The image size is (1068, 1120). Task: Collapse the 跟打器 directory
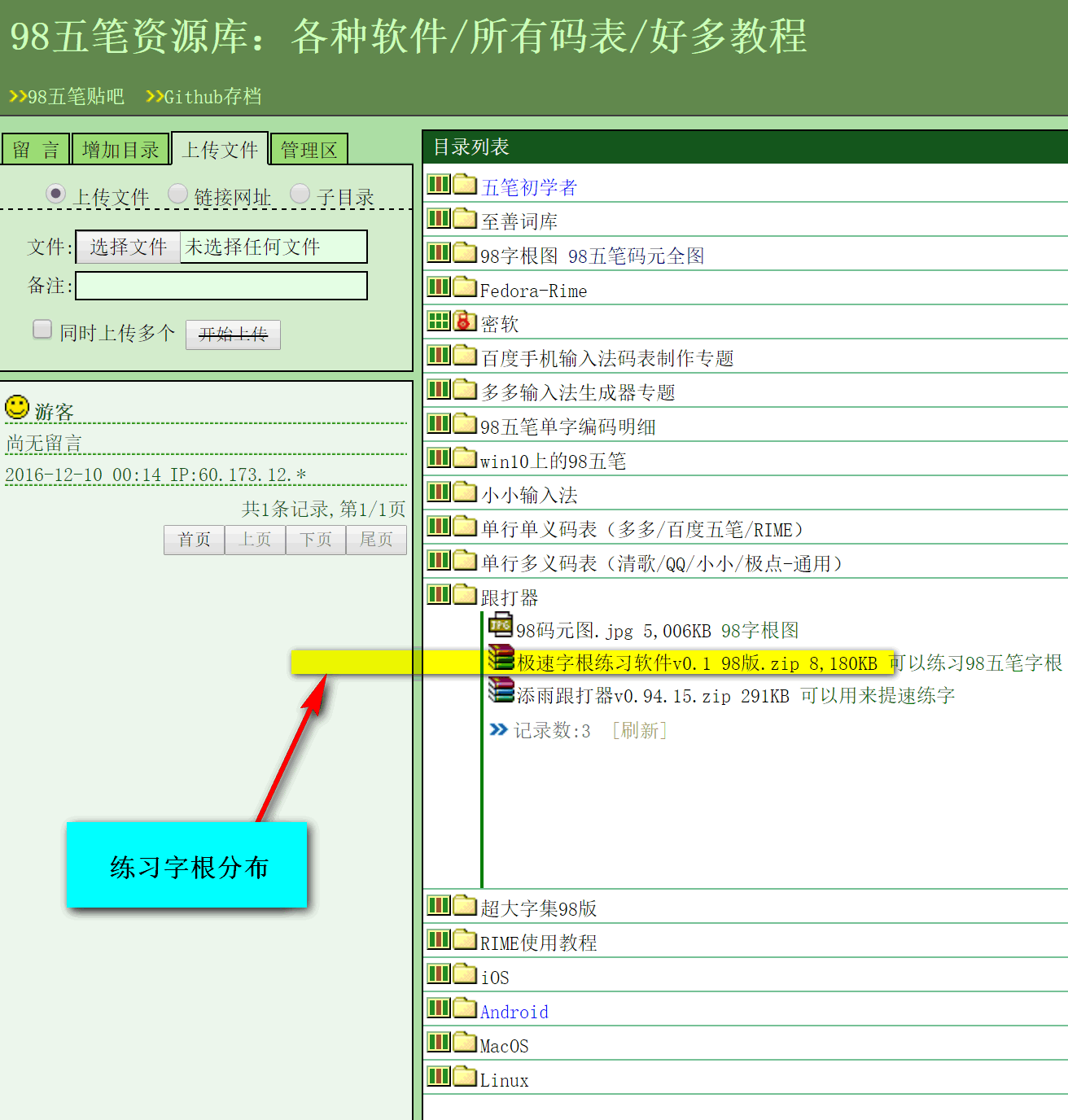click(x=439, y=594)
